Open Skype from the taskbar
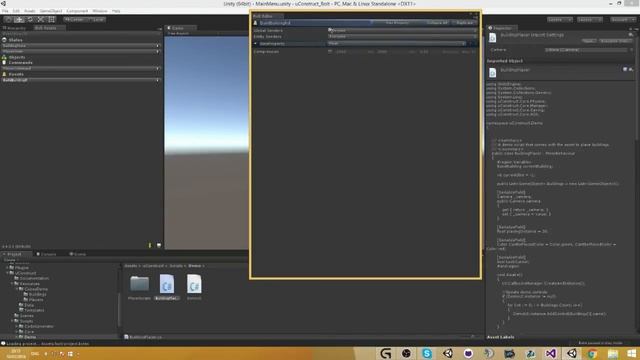 [427, 353]
